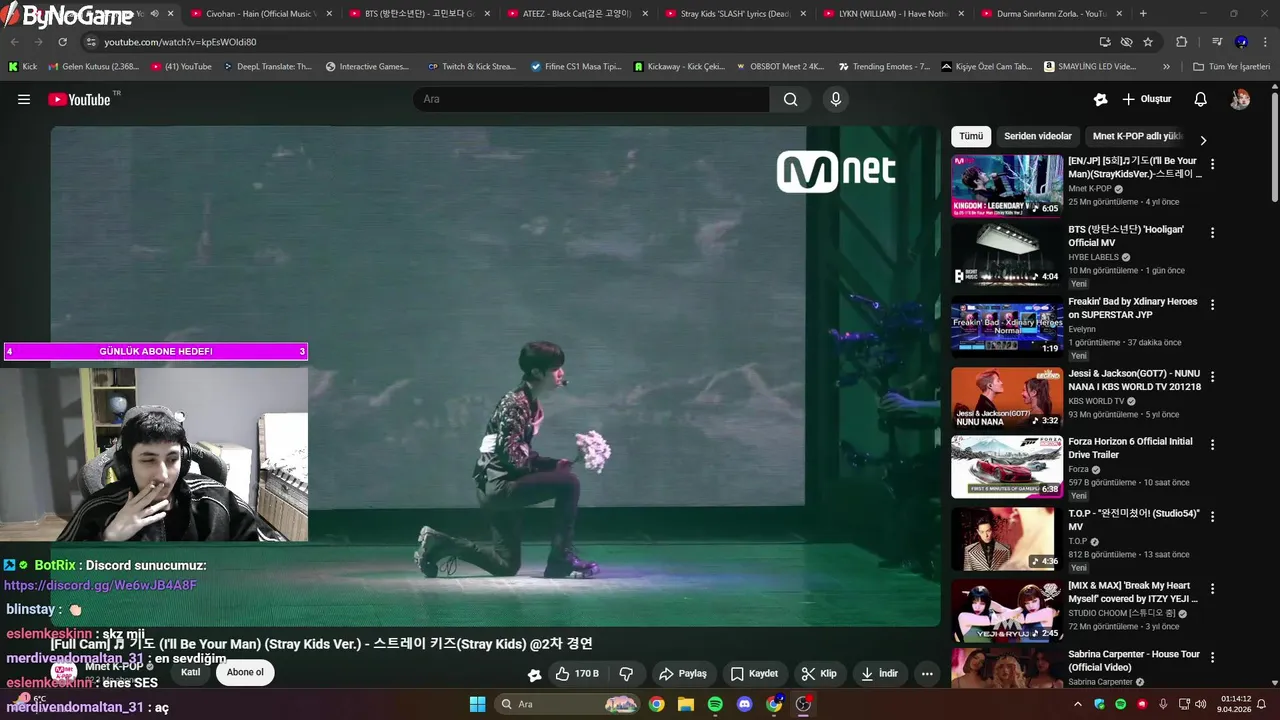This screenshot has width=1280, height=720.
Task: Start voice search with the microphone icon
Action: click(x=836, y=99)
